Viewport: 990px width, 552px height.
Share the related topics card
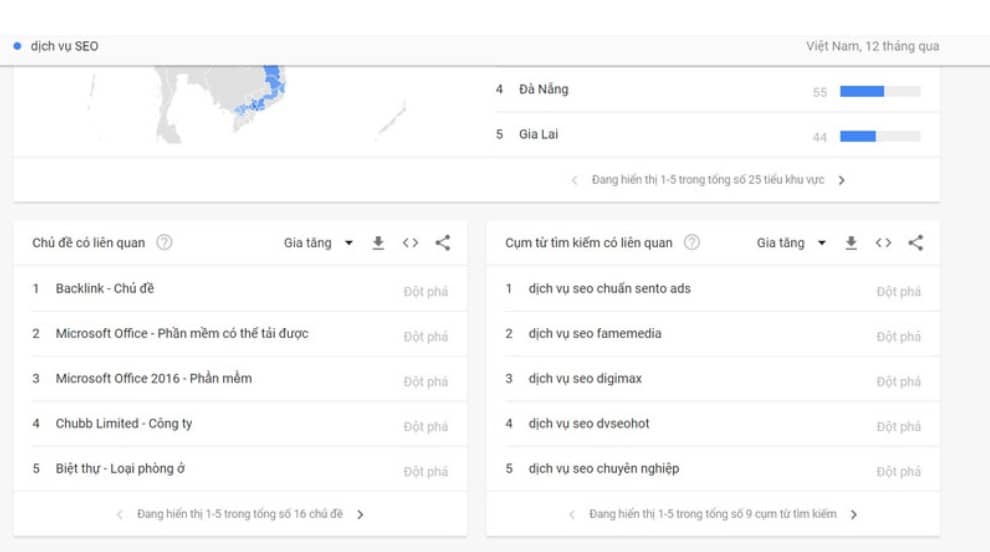pyautogui.click(x=443, y=243)
